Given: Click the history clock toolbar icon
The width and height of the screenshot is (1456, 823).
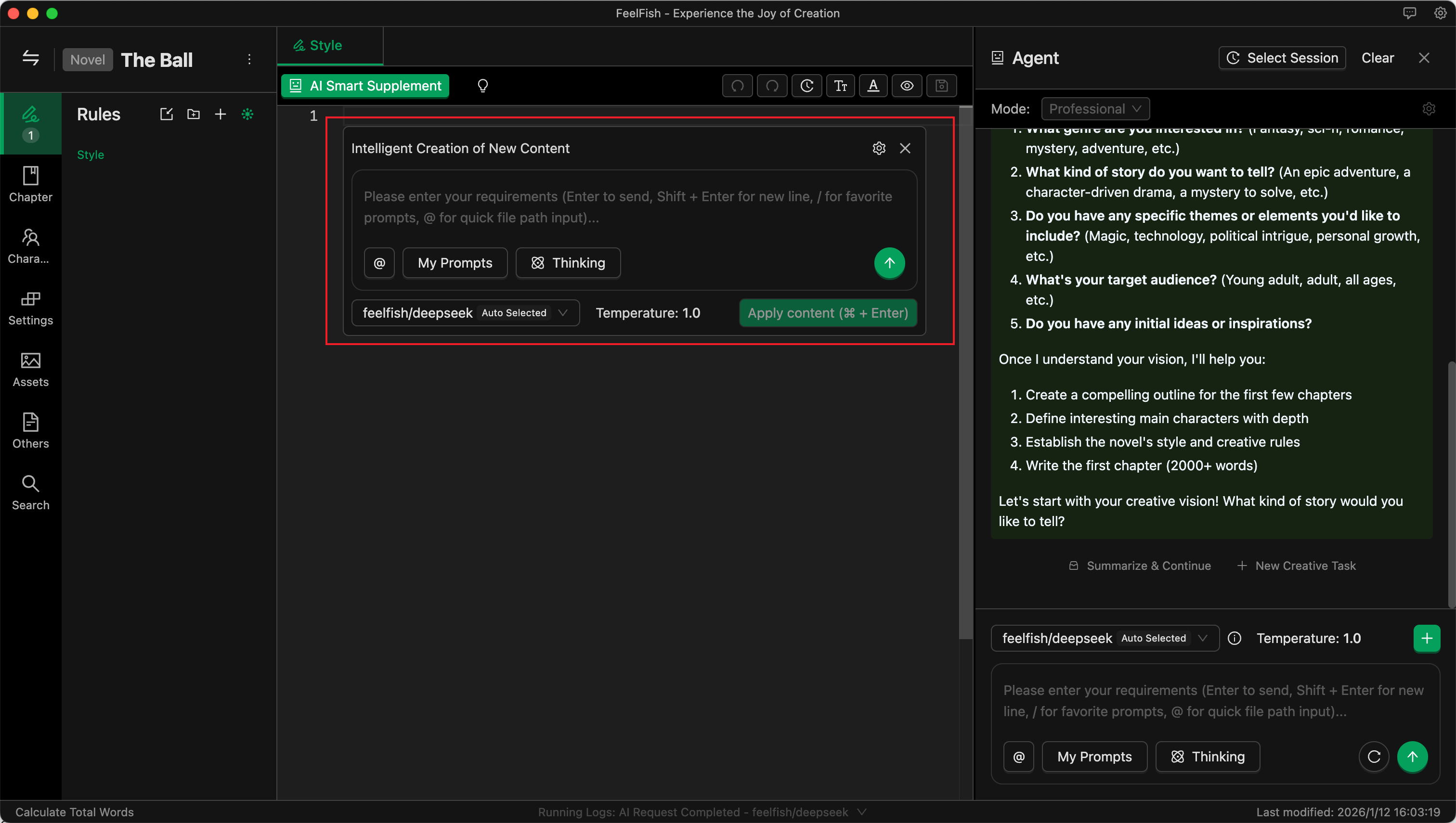Looking at the screenshot, I should (806, 86).
